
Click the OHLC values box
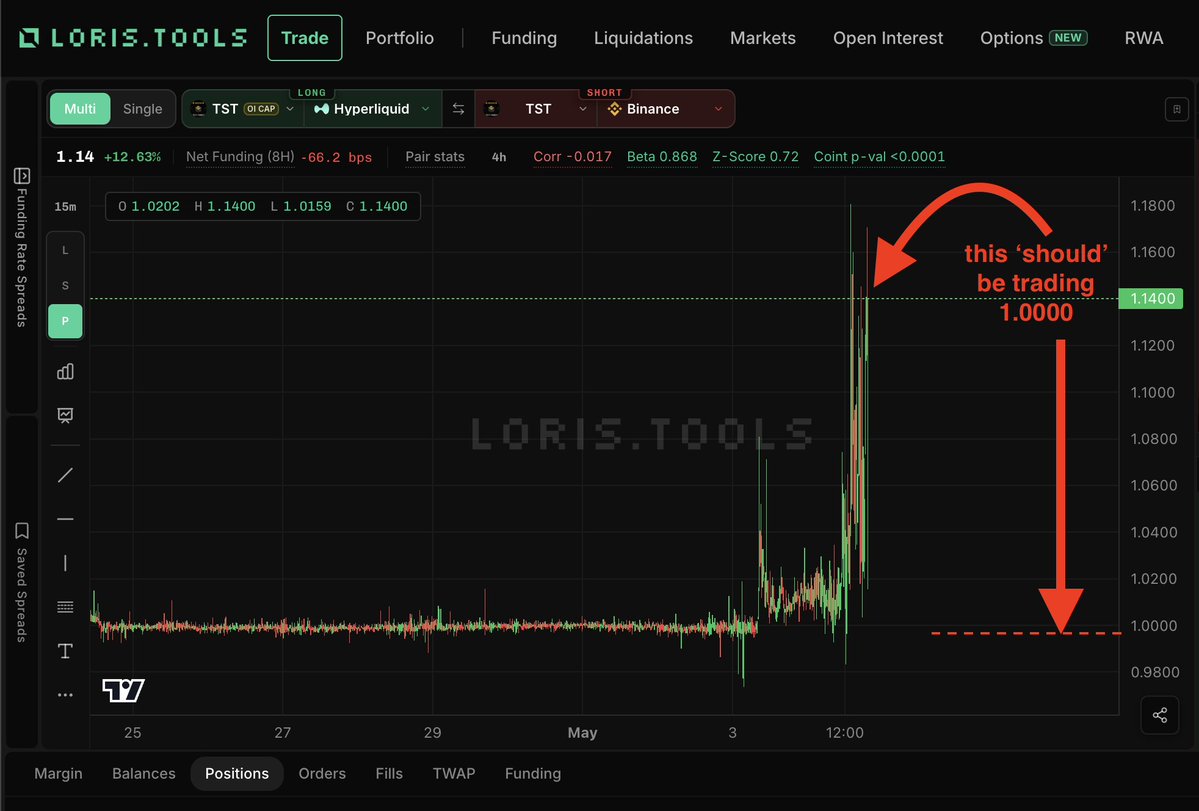(262, 206)
